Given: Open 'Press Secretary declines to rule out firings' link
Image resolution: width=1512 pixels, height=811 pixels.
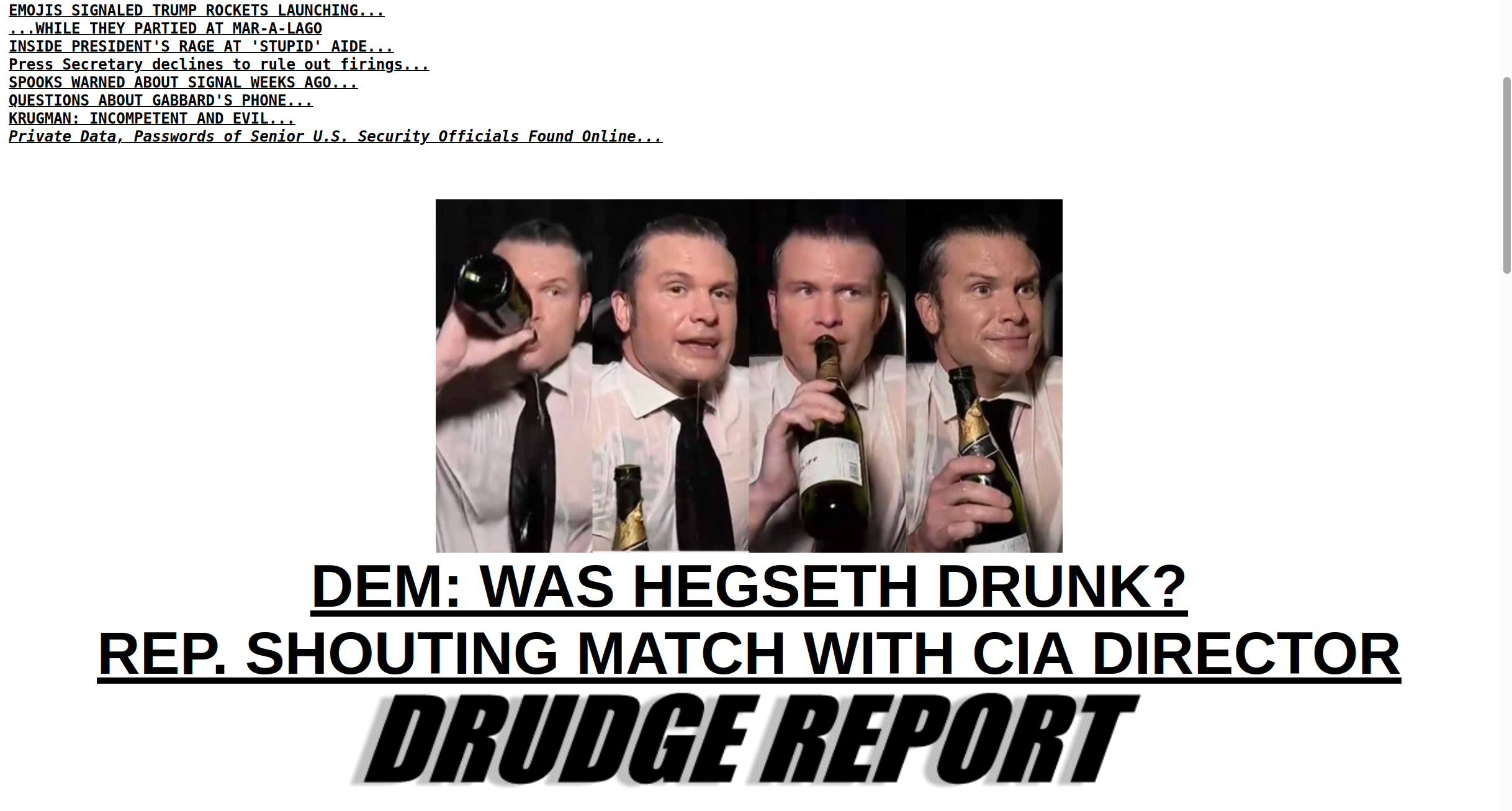Looking at the screenshot, I should click(218, 65).
